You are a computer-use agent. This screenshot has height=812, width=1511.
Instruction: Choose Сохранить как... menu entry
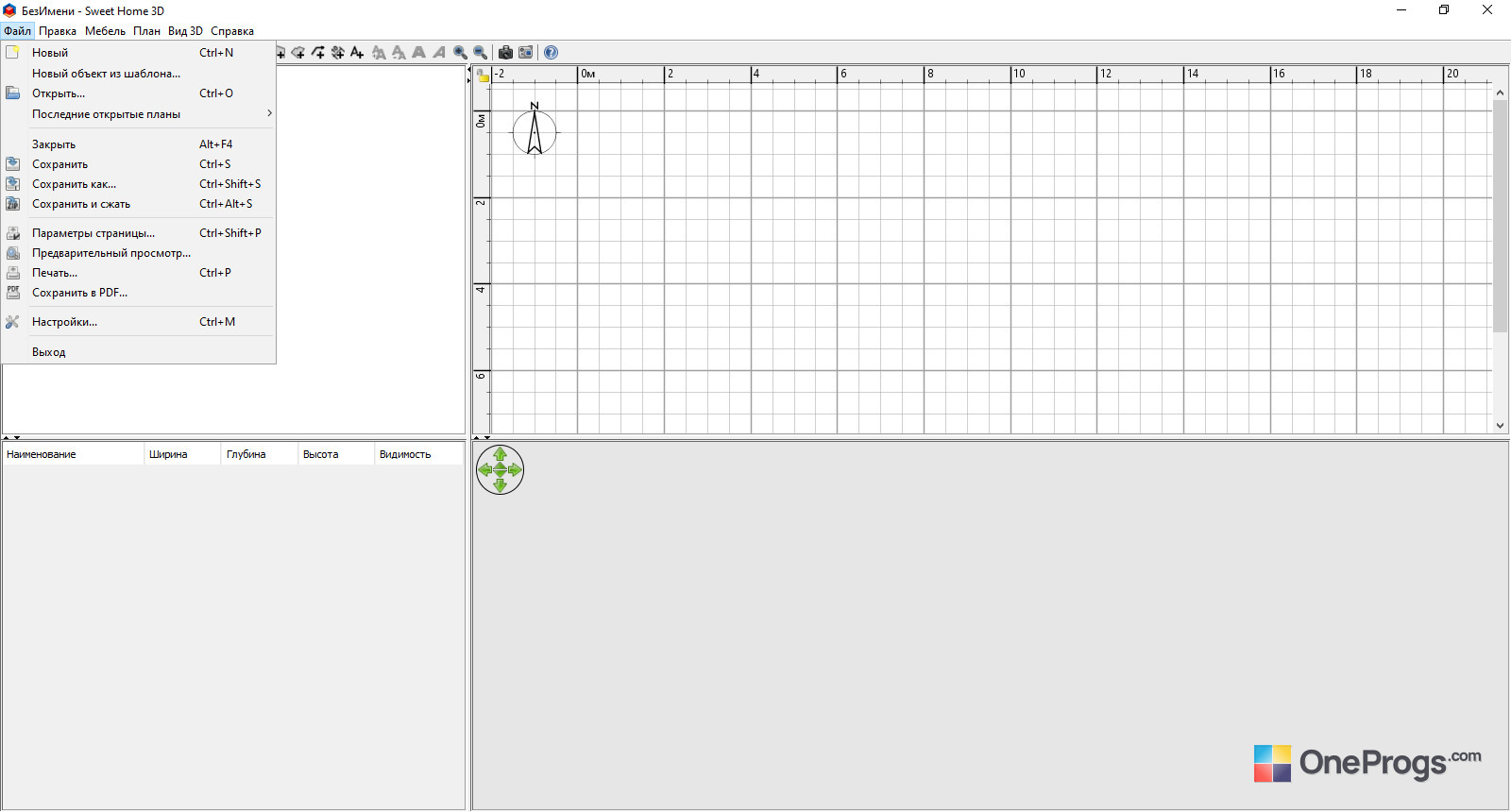click(x=139, y=184)
